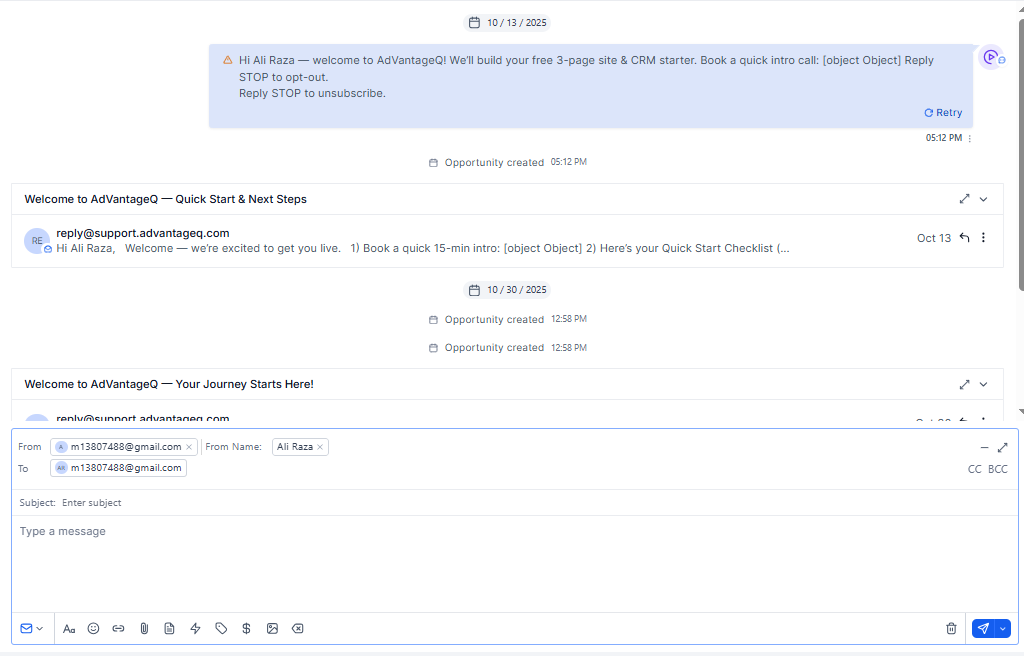Viewport: 1024px width, 656px height.
Task: Open the send options dropdown arrow
Action: 1003,629
